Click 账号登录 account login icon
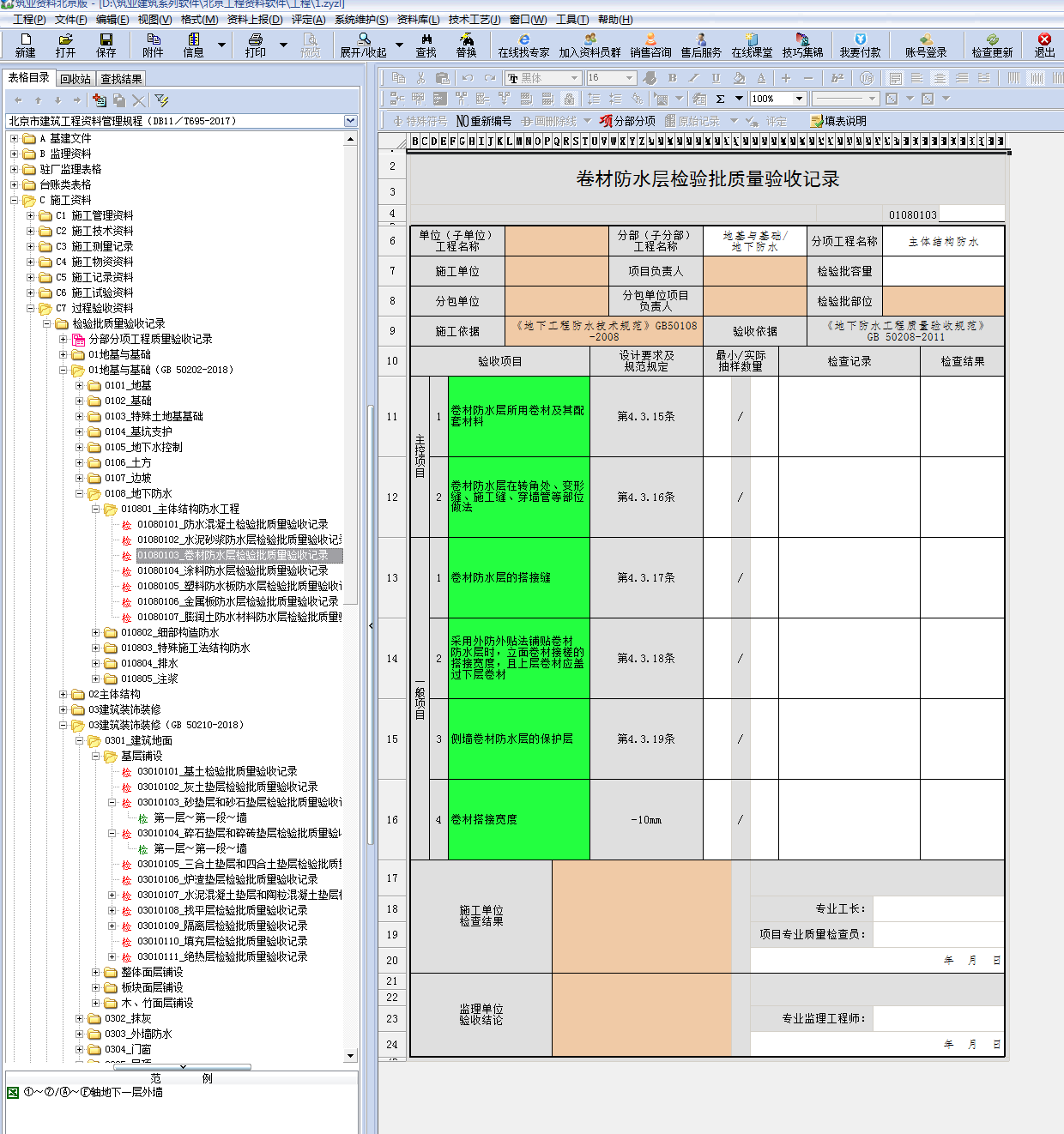 tap(927, 45)
